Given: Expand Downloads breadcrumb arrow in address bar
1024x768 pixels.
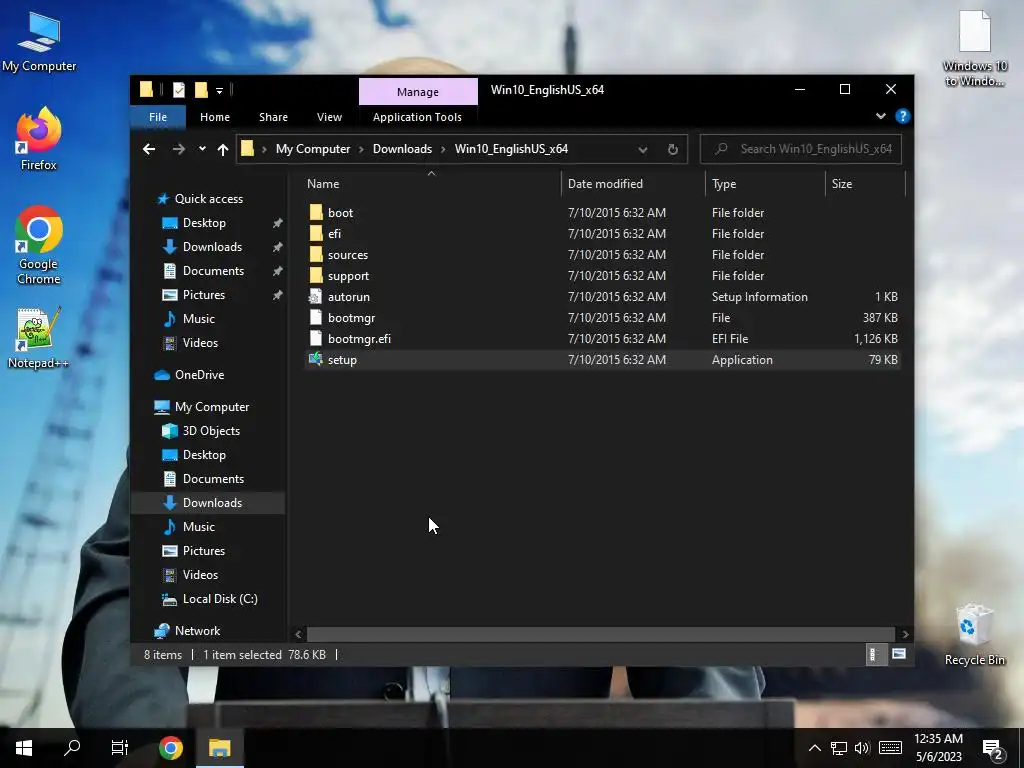Looking at the screenshot, I should point(443,150).
